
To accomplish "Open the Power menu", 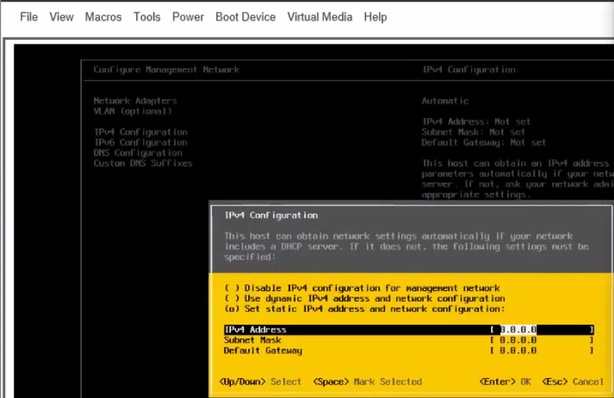I will tap(188, 17).
